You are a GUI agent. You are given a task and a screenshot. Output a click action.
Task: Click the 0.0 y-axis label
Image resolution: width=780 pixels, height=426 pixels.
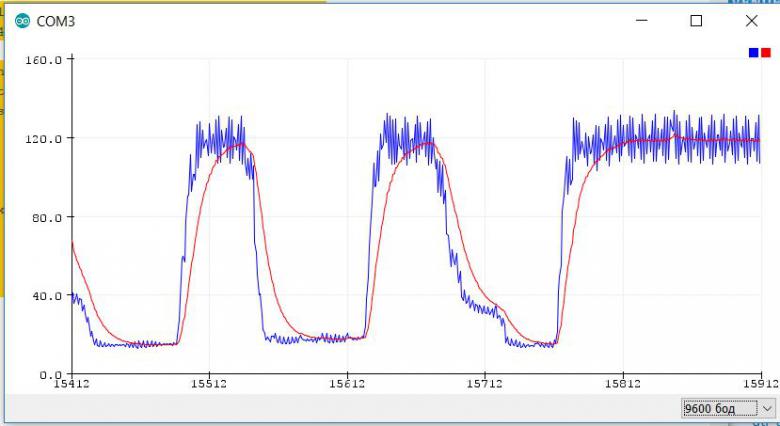coord(53,375)
